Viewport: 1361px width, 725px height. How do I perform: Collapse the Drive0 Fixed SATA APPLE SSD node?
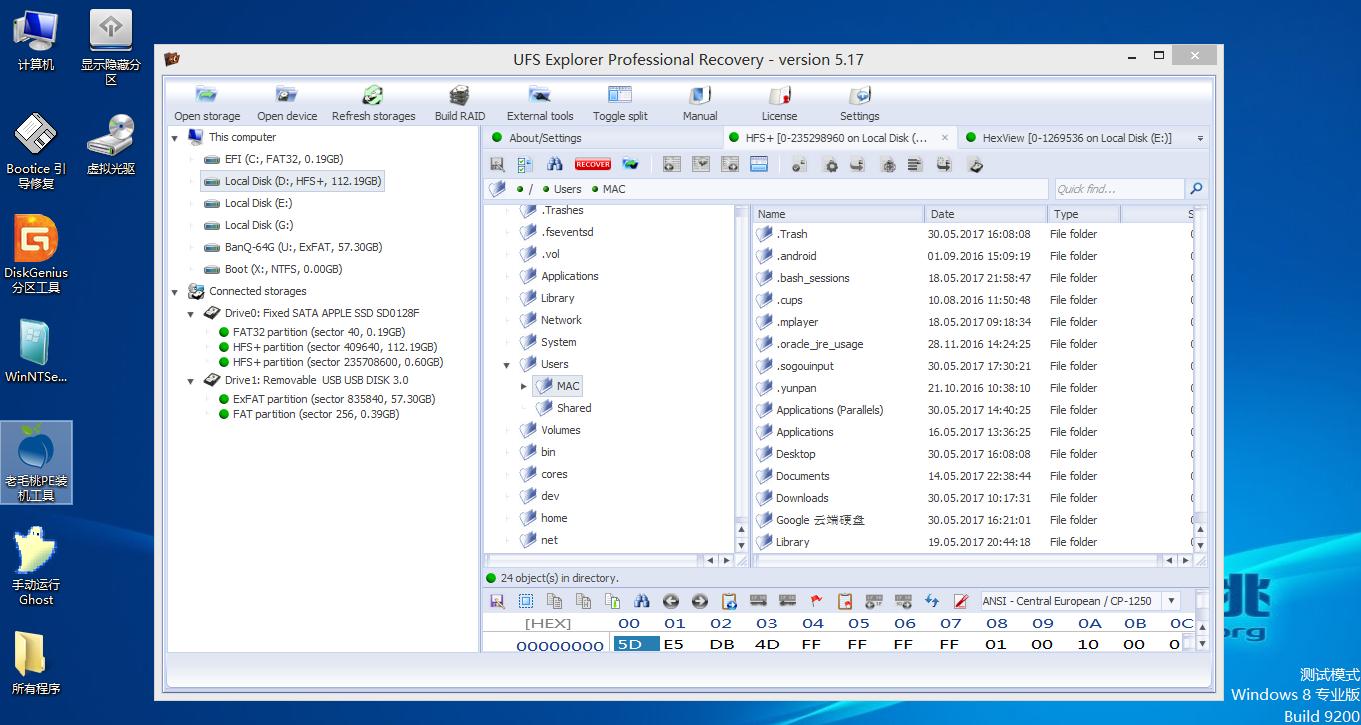pyautogui.click(x=191, y=313)
